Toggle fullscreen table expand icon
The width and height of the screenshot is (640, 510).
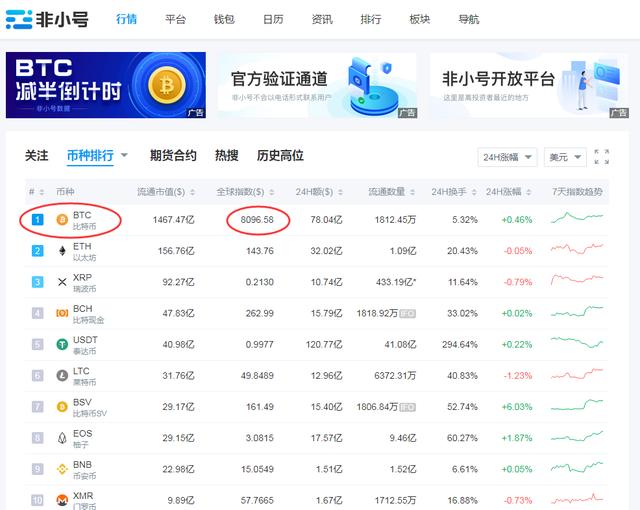tap(602, 157)
